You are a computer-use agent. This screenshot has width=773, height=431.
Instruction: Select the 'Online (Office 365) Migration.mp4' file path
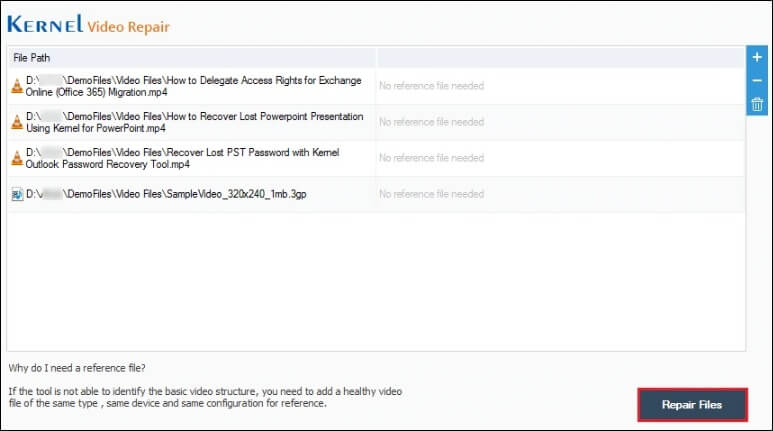194,86
